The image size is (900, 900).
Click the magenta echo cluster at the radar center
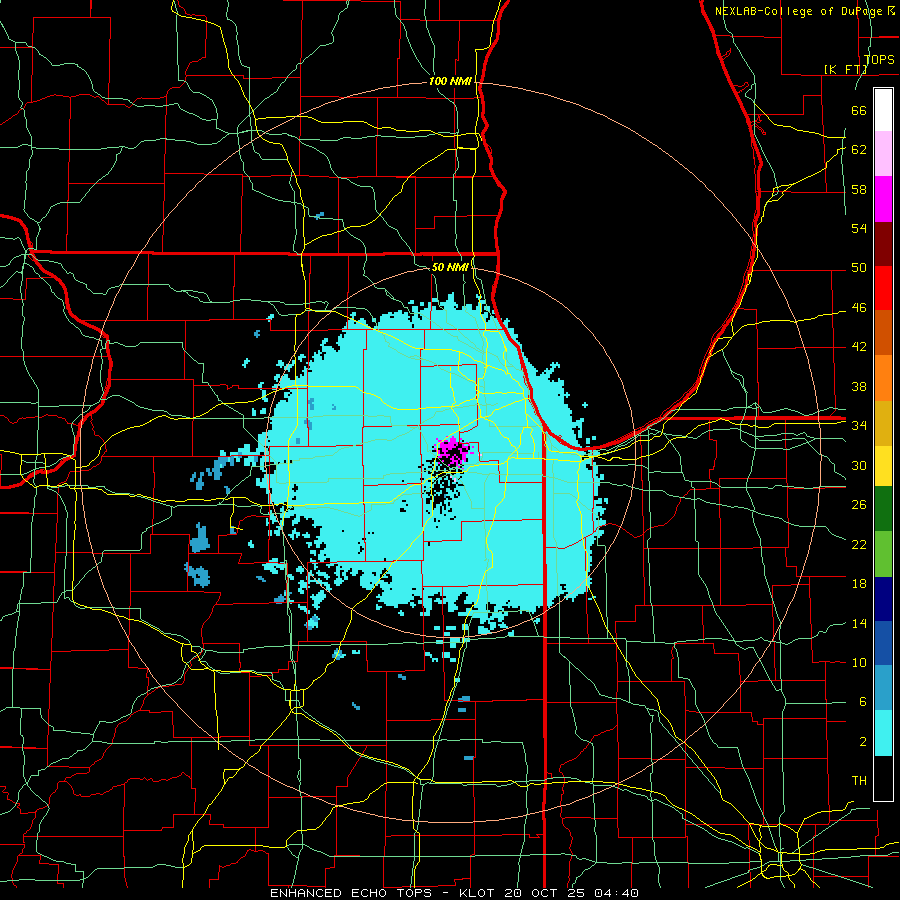click(x=453, y=451)
